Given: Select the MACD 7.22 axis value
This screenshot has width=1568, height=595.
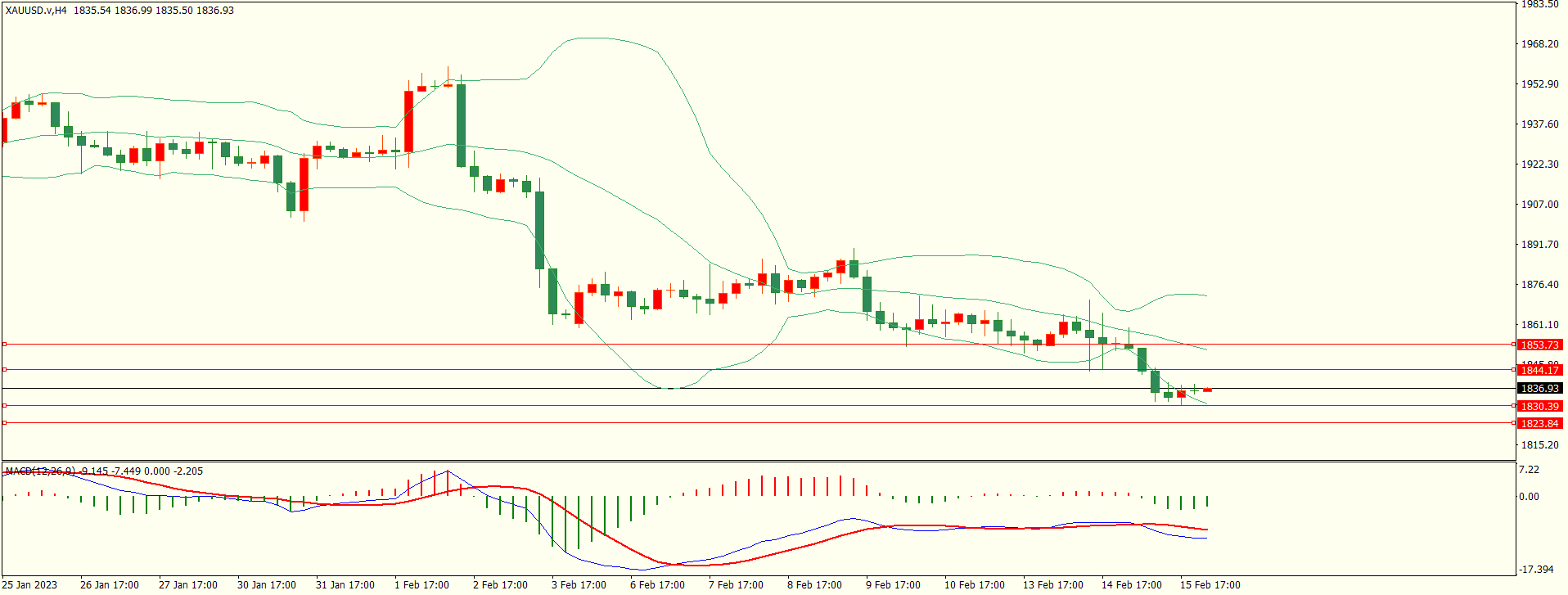Looking at the screenshot, I should 1529,470.
